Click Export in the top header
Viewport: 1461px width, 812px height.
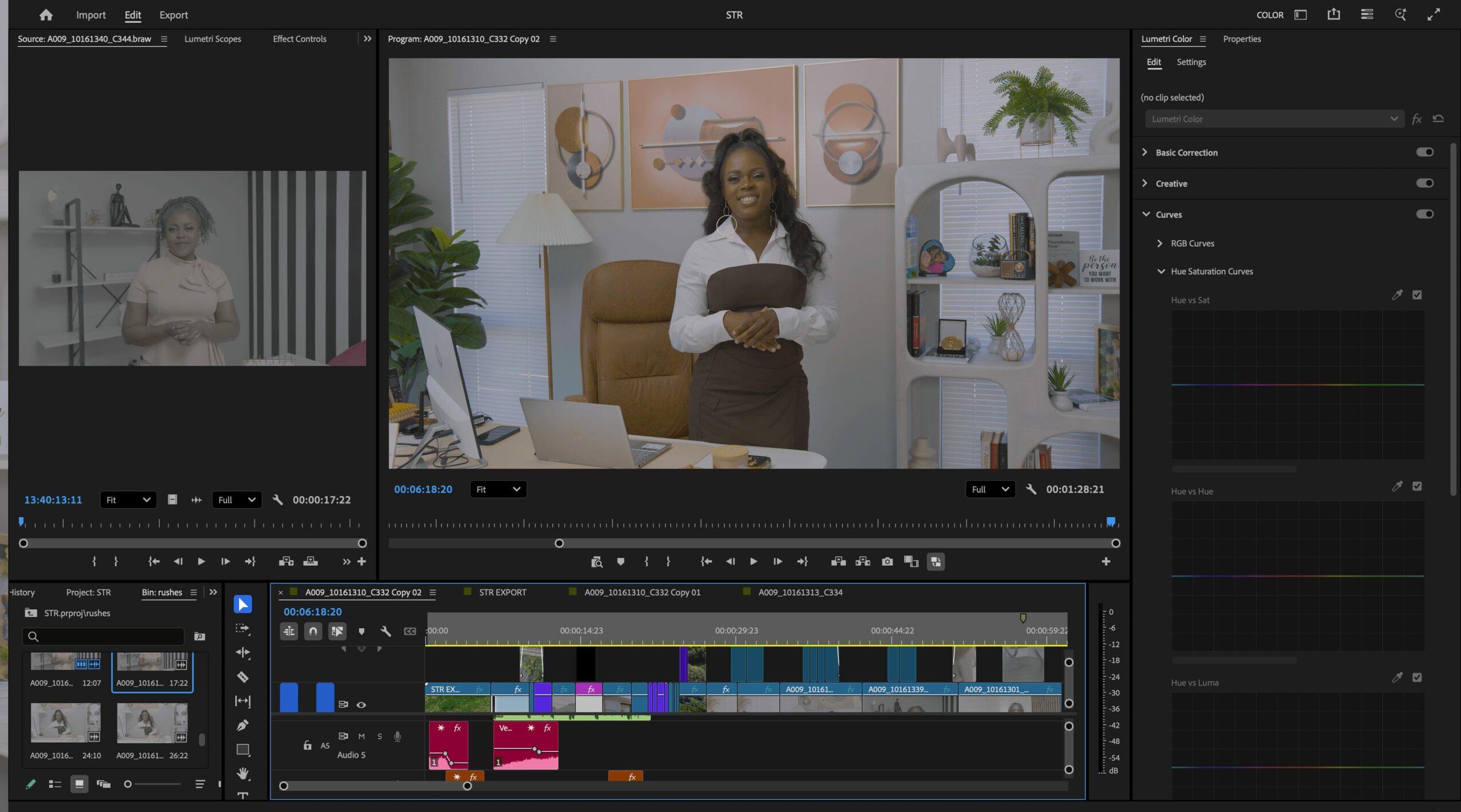pyautogui.click(x=173, y=15)
